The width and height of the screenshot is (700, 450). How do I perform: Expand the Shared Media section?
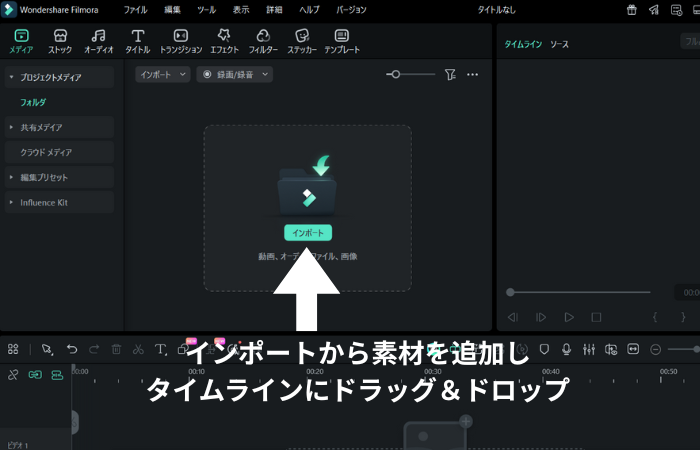11,127
